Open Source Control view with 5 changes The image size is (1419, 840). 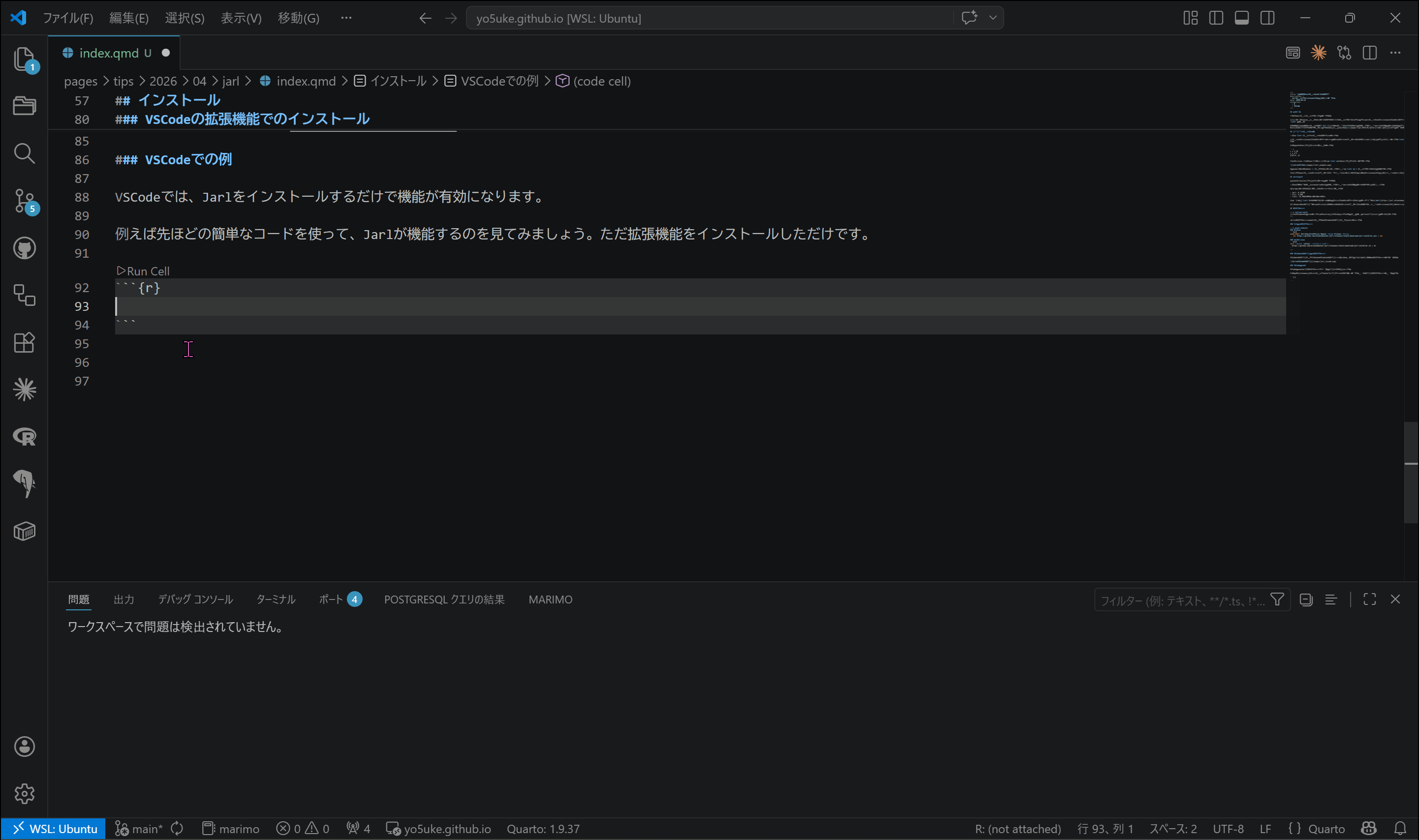click(24, 200)
